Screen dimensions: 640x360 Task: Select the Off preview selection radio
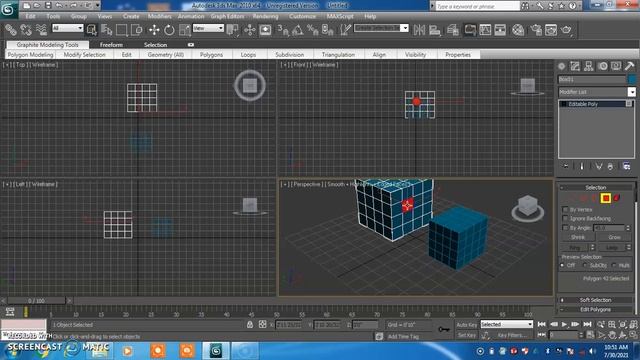562,265
